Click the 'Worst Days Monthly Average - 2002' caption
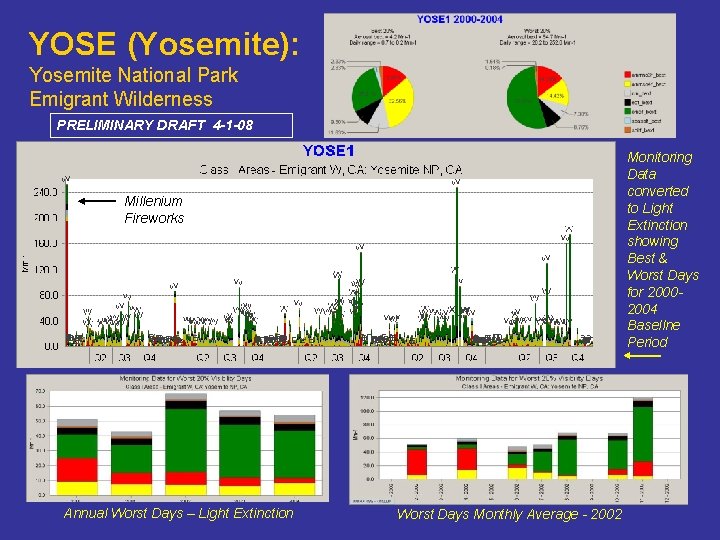This screenshot has width=720, height=540. click(x=509, y=514)
